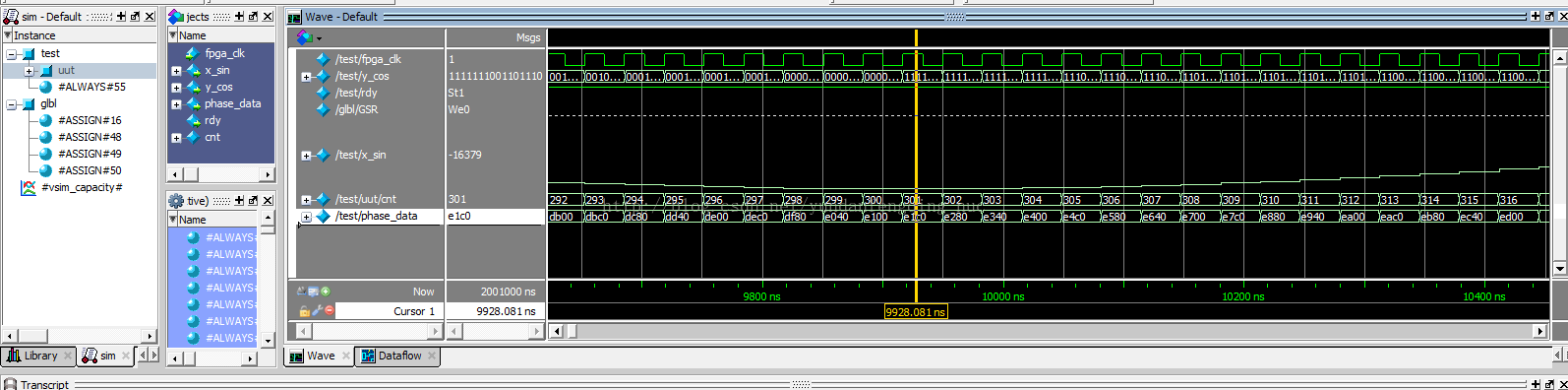Click the Objects pane horizontal scroll right arrow
1568x390 pixels.
tap(267, 174)
